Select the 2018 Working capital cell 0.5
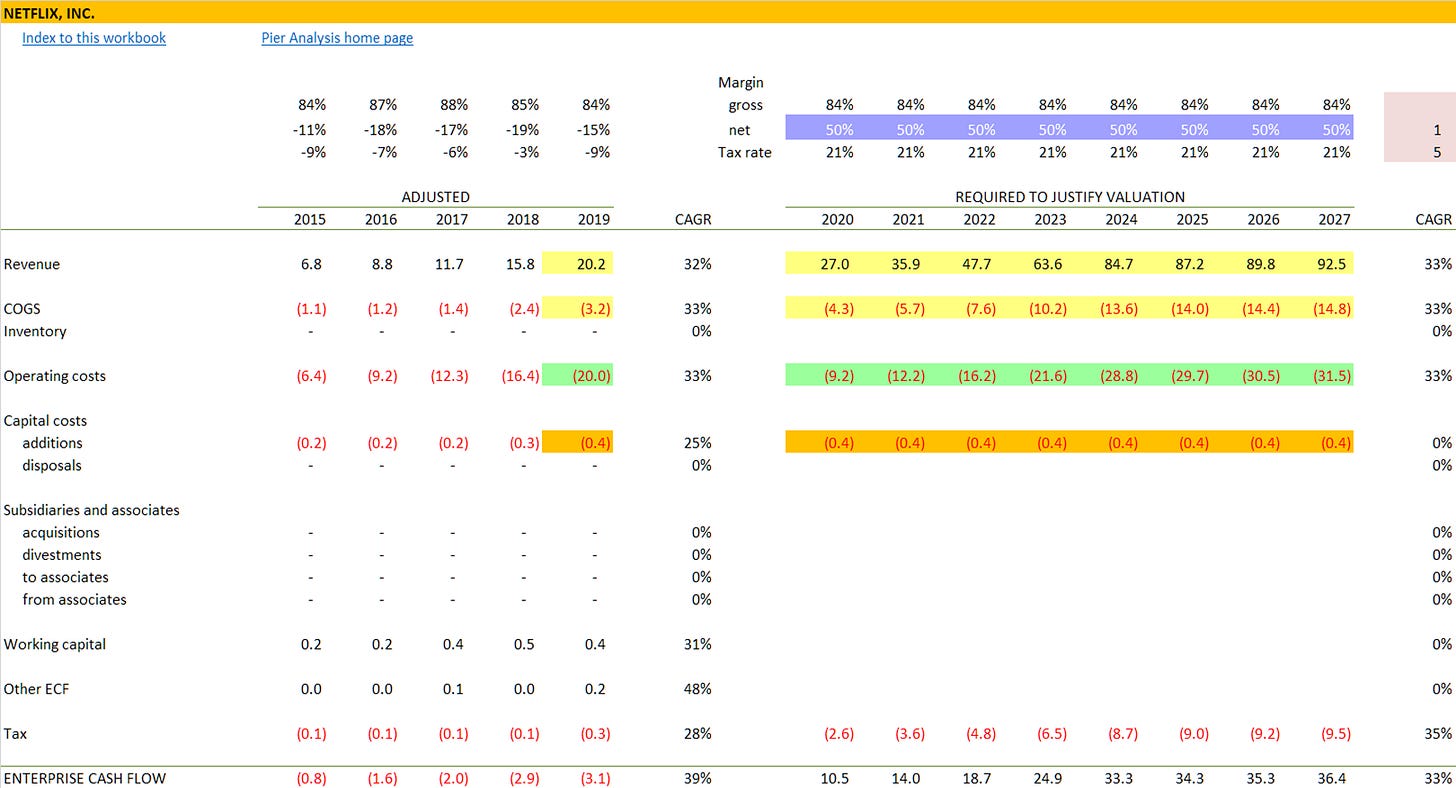Viewport: 1456px width, 788px height. tap(524, 644)
